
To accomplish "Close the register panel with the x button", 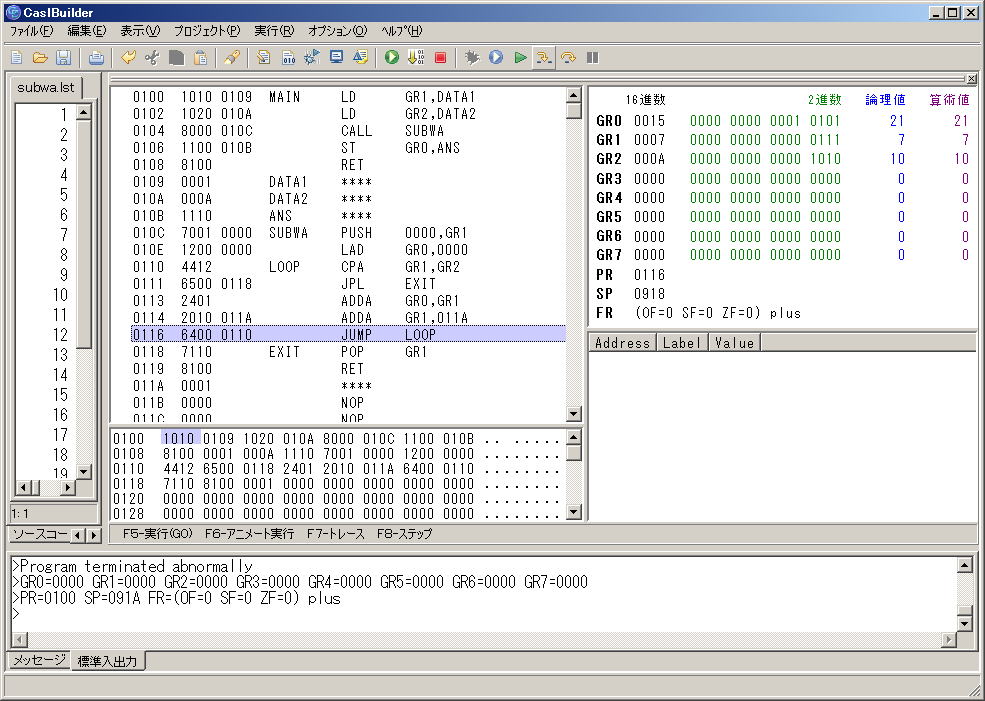I will [x=971, y=78].
